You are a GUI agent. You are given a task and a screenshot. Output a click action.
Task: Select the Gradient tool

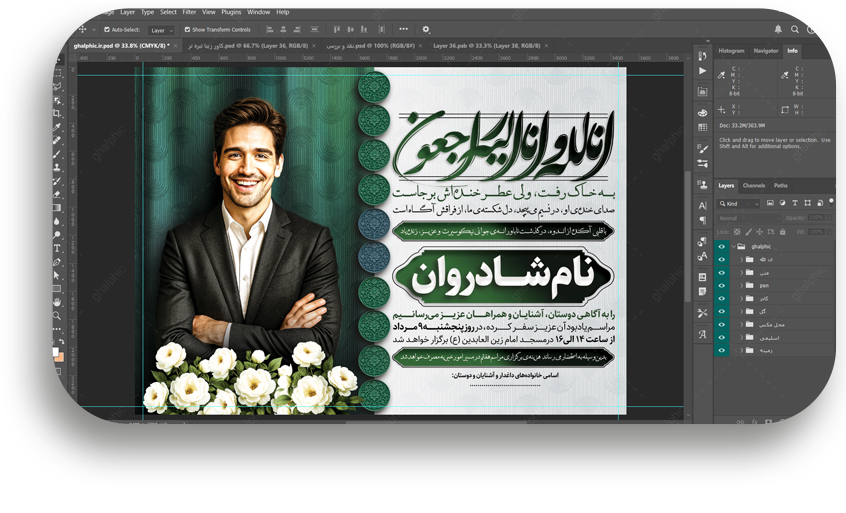click(x=57, y=207)
